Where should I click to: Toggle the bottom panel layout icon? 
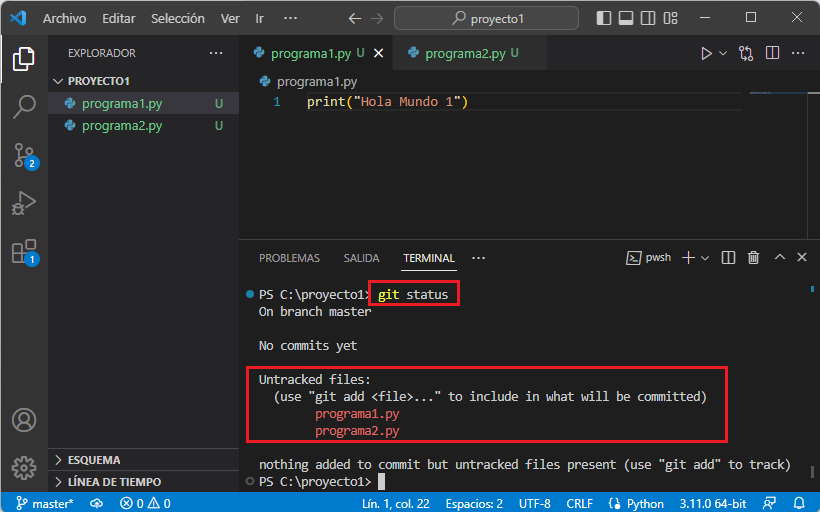pos(625,18)
